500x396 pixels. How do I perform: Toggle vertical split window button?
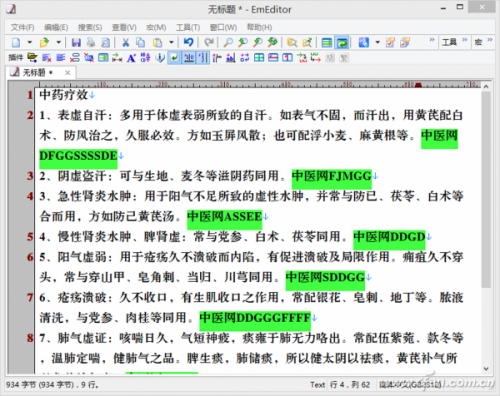(287, 58)
